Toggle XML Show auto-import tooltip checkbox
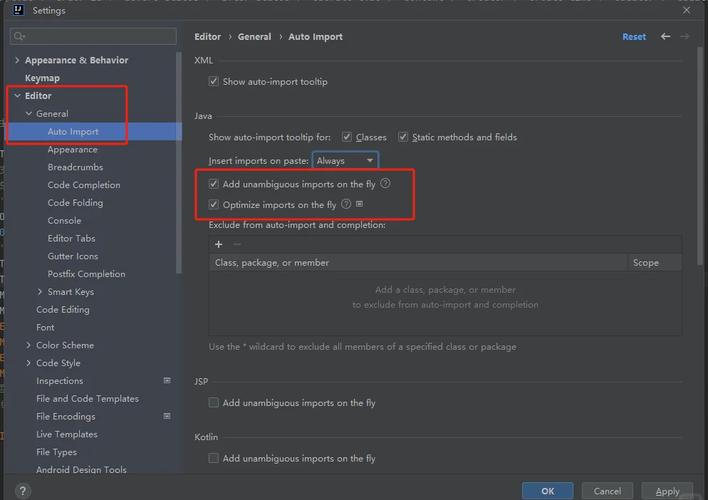 [214, 81]
